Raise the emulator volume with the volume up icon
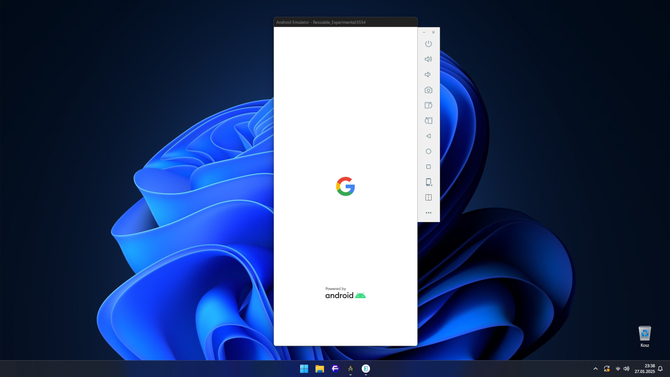Screen dimensions: 670x377 coord(428,59)
